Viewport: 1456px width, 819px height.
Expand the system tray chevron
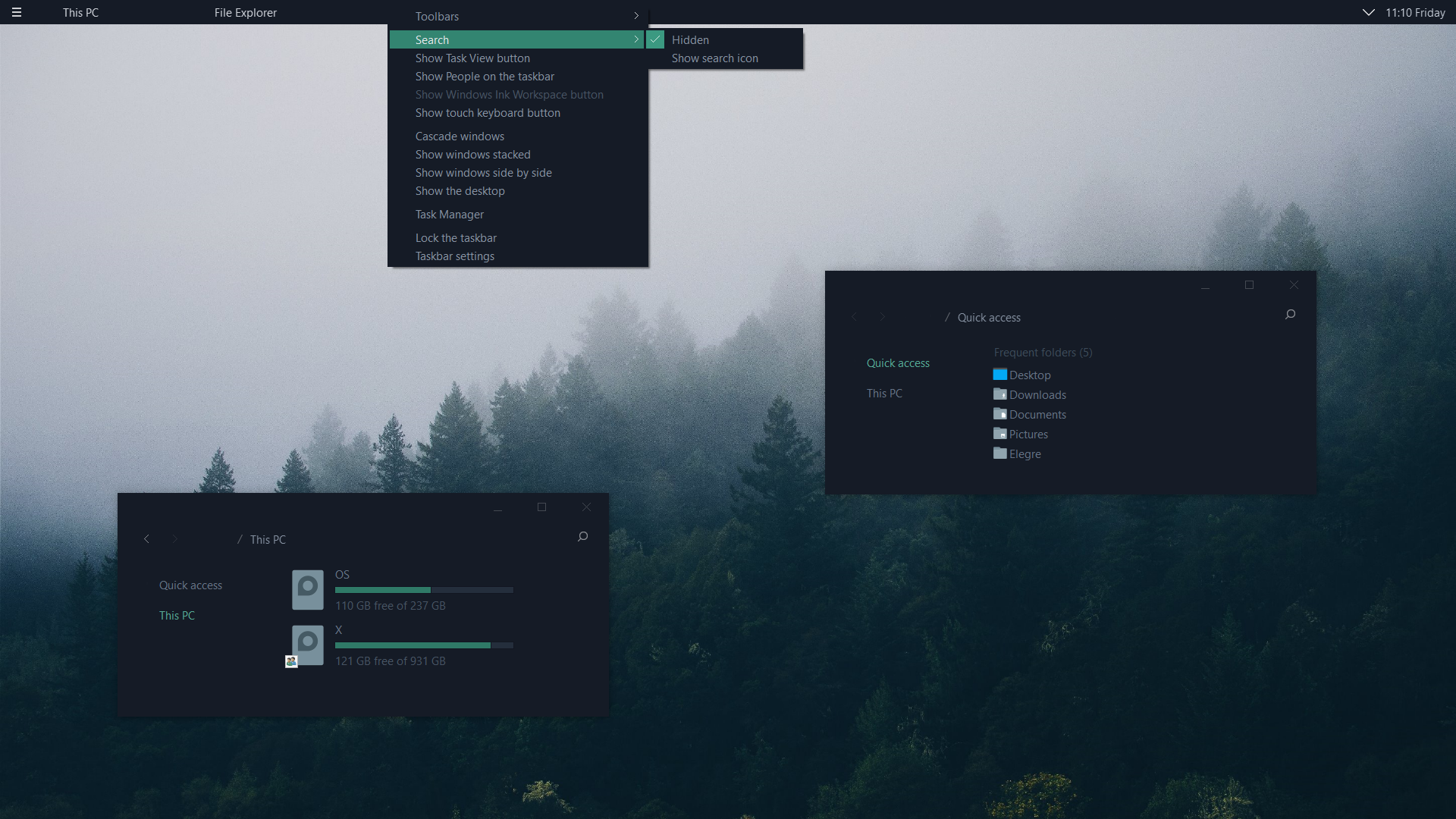[1368, 13]
